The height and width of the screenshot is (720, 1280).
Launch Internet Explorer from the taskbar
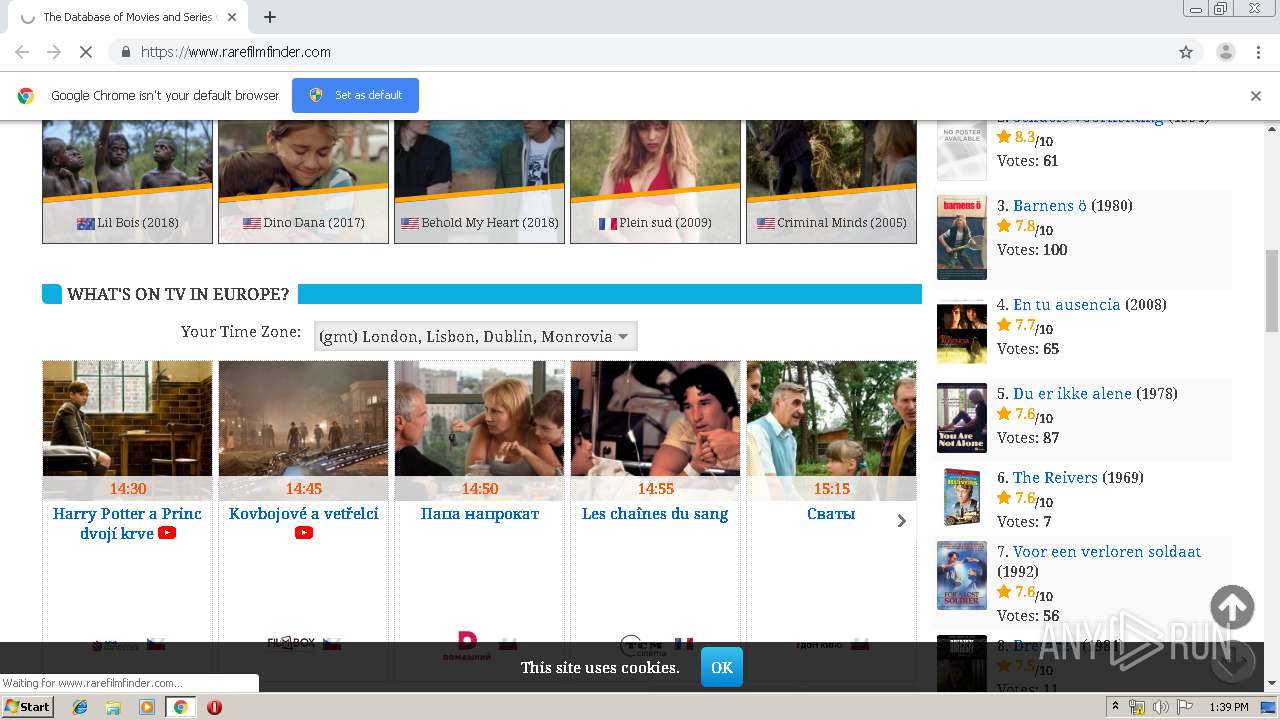click(x=80, y=707)
